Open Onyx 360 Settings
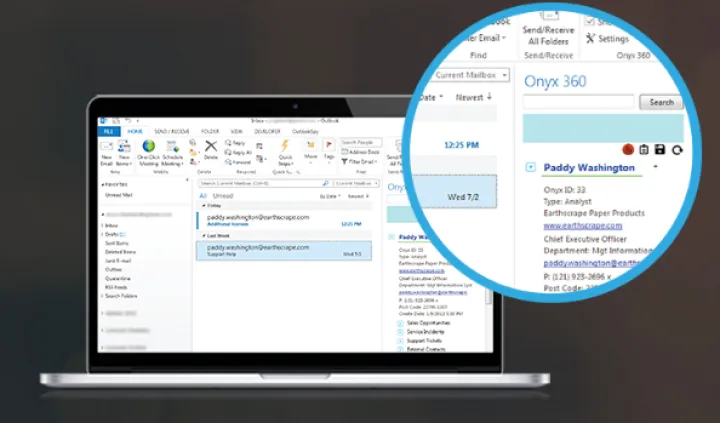The width and height of the screenshot is (720, 423). pos(606,38)
